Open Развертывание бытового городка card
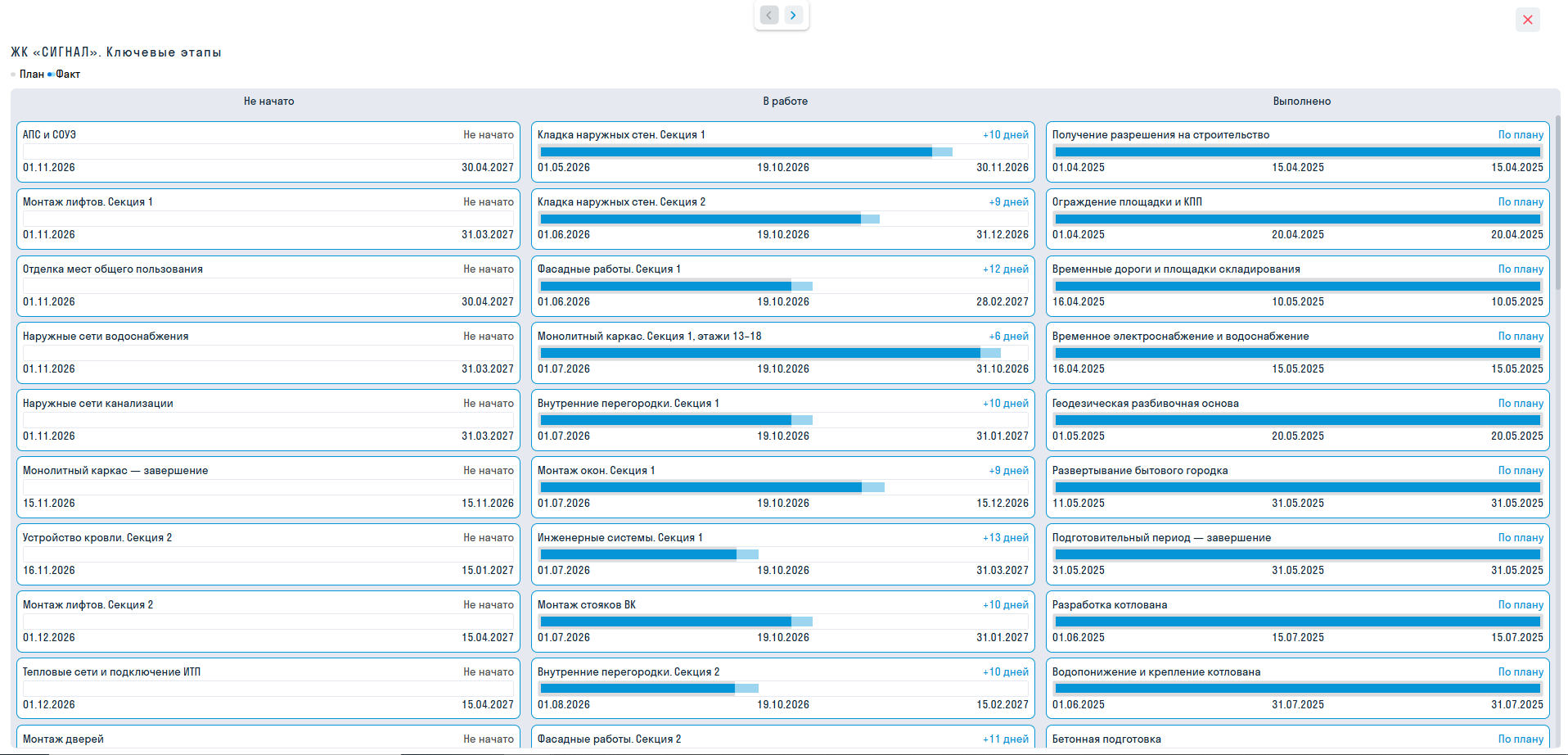Screen dimensions: 1568x755 1298,487
